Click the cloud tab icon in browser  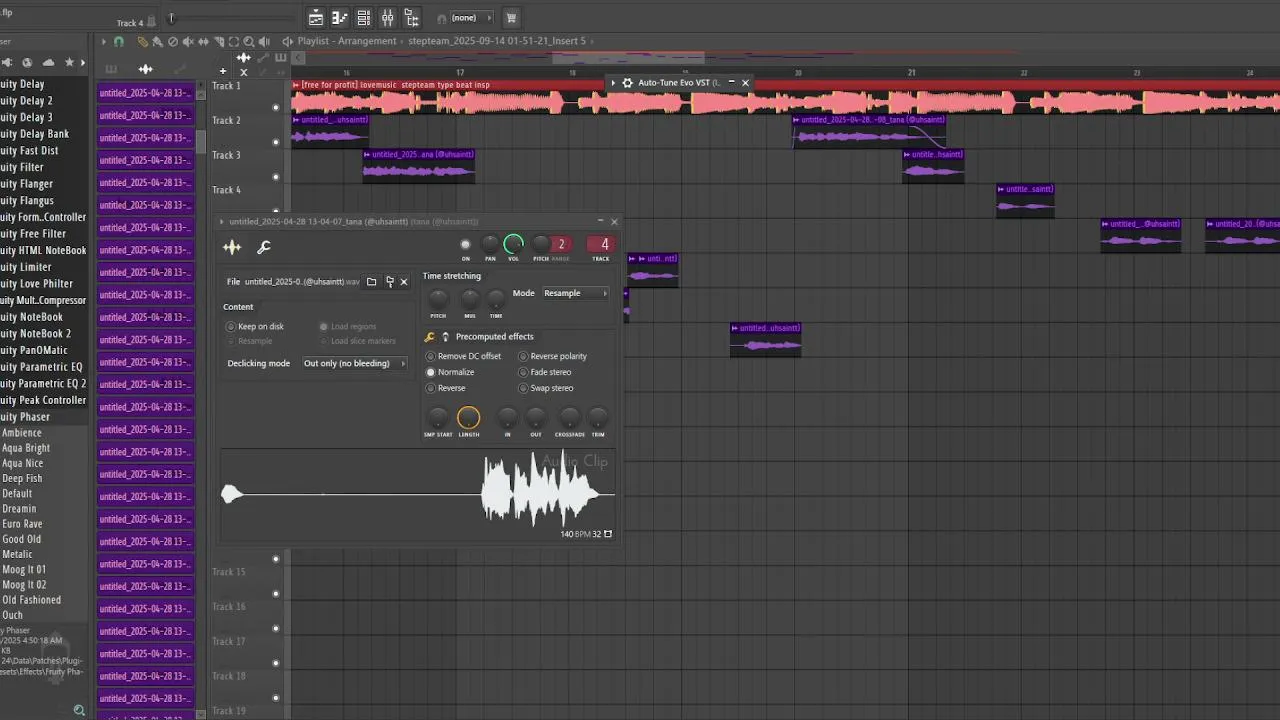(48, 62)
